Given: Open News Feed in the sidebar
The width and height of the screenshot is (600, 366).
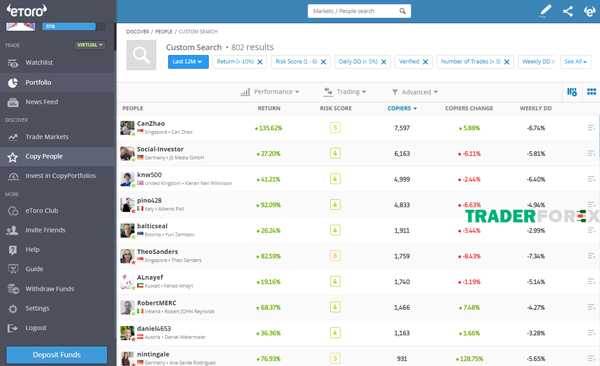Looking at the screenshot, I should (41, 102).
